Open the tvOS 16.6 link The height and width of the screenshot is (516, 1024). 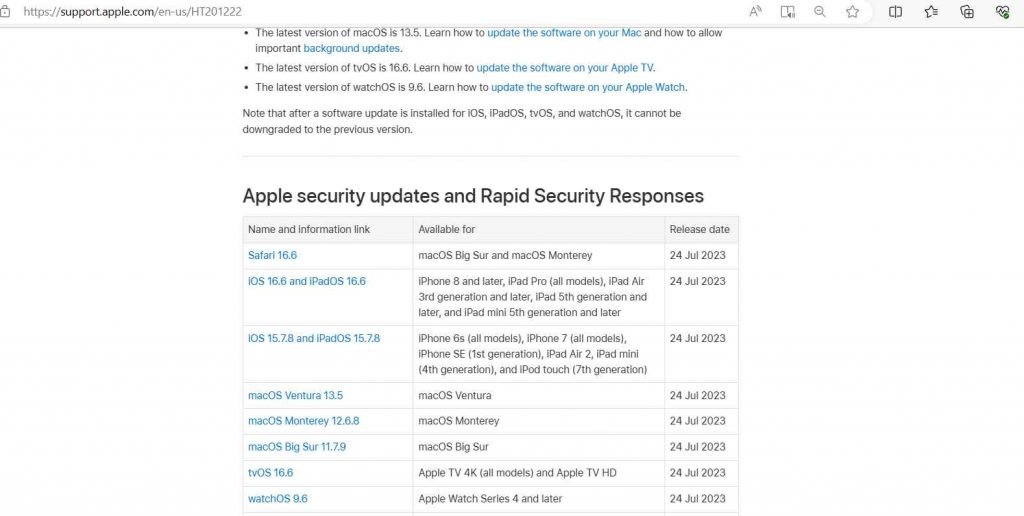[x=270, y=473]
